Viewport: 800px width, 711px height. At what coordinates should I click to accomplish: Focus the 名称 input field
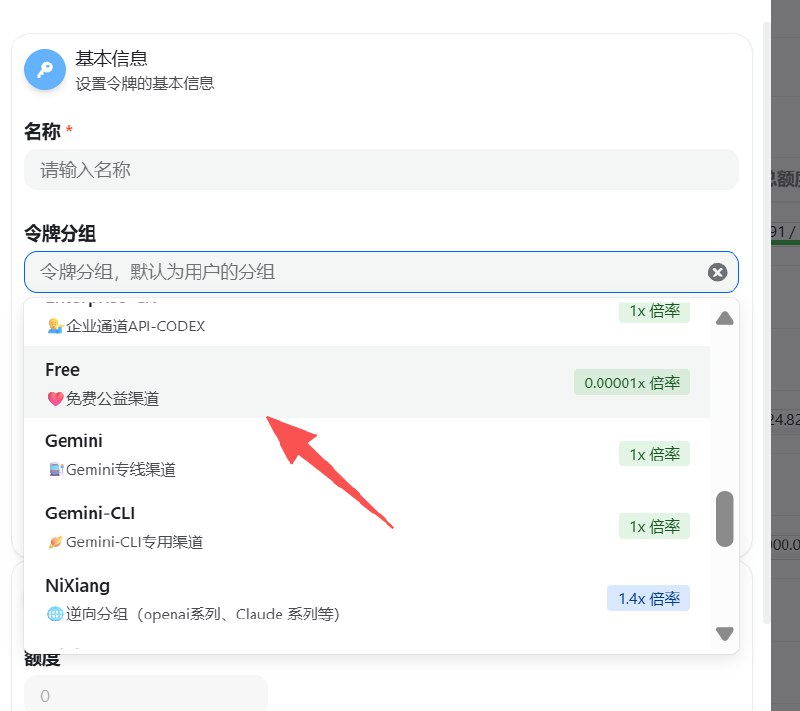(380, 170)
